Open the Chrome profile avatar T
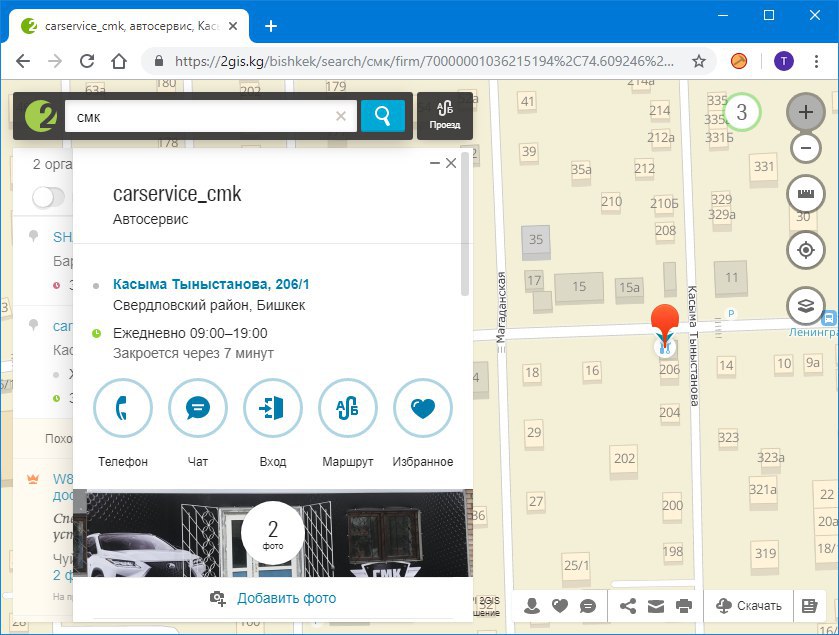The image size is (839, 635). point(783,61)
